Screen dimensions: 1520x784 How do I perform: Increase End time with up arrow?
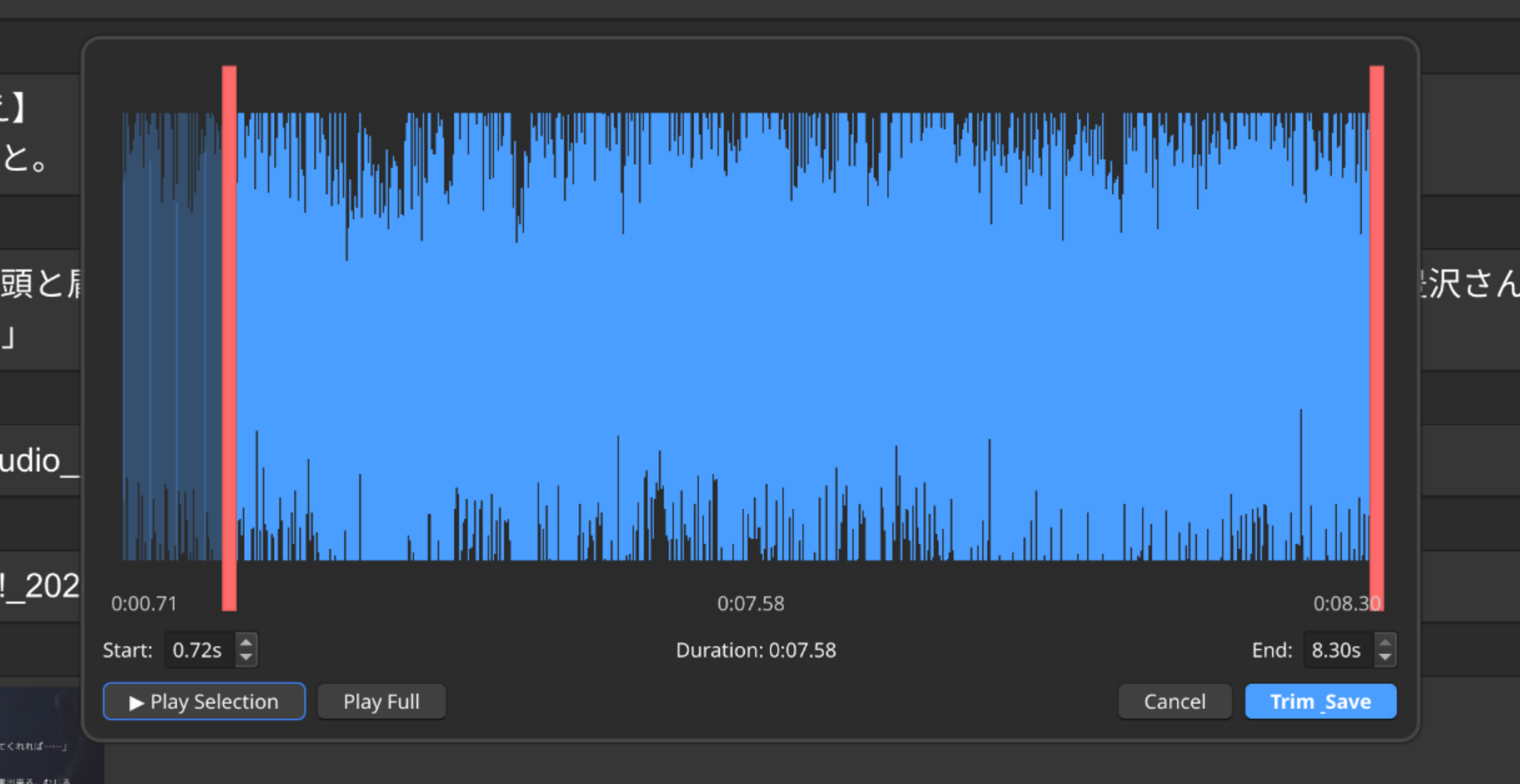tap(1384, 642)
